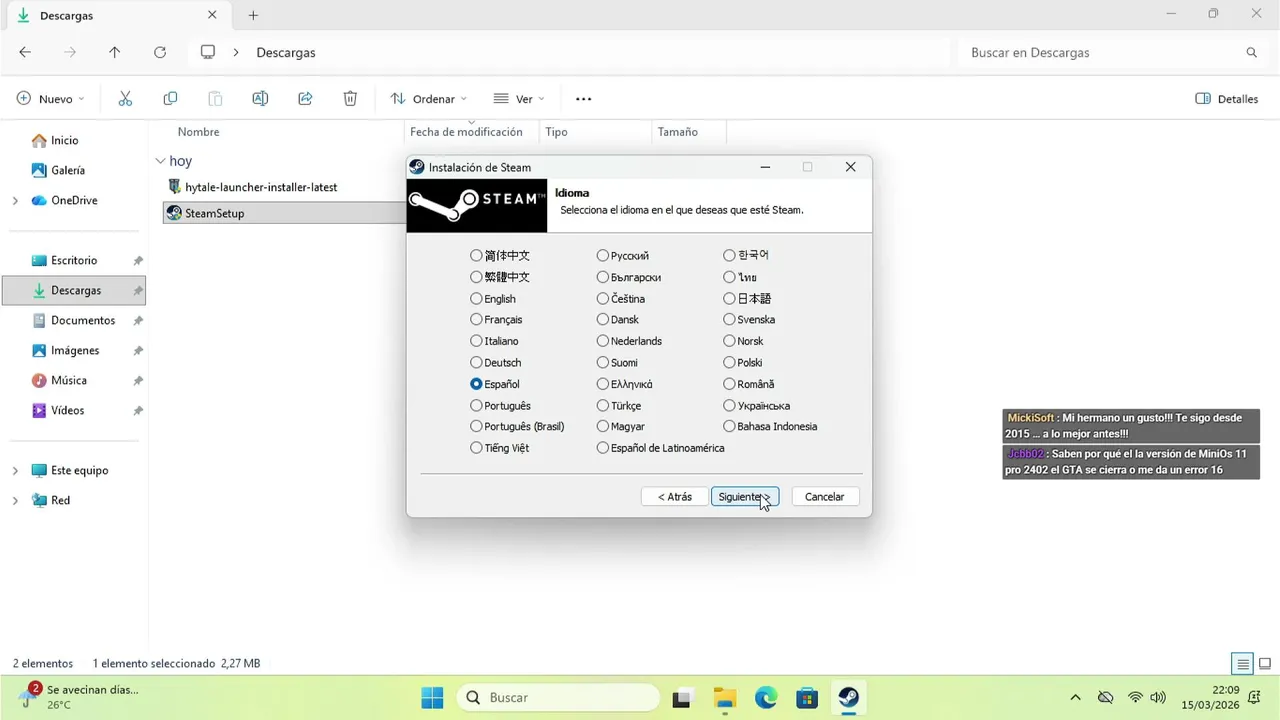Viewport: 1280px width, 720px height.
Task: Collapse the hoy file group
Action: tap(160, 161)
